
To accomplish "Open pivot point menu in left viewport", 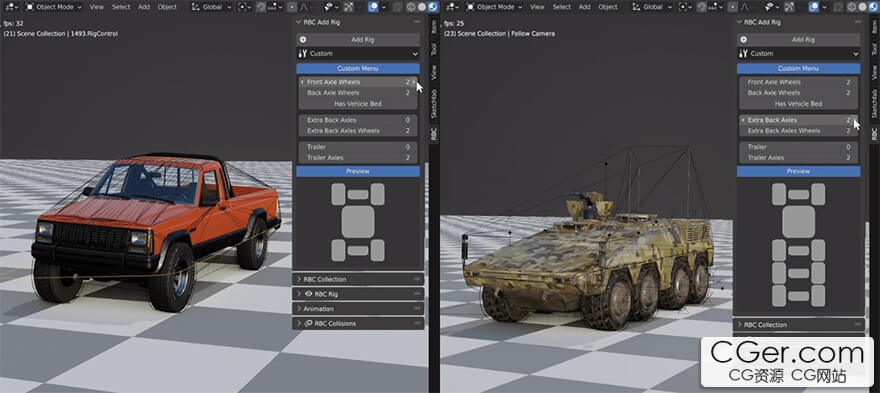I will pyautogui.click(x=245, y=7).
